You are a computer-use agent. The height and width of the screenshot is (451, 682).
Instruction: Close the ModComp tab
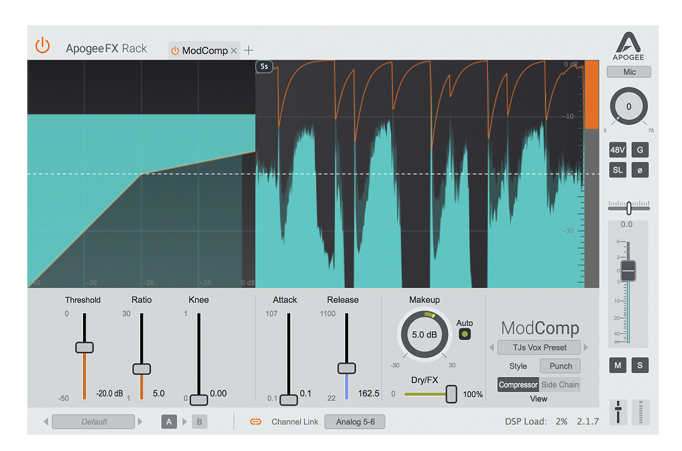click(x=234, y=50)
